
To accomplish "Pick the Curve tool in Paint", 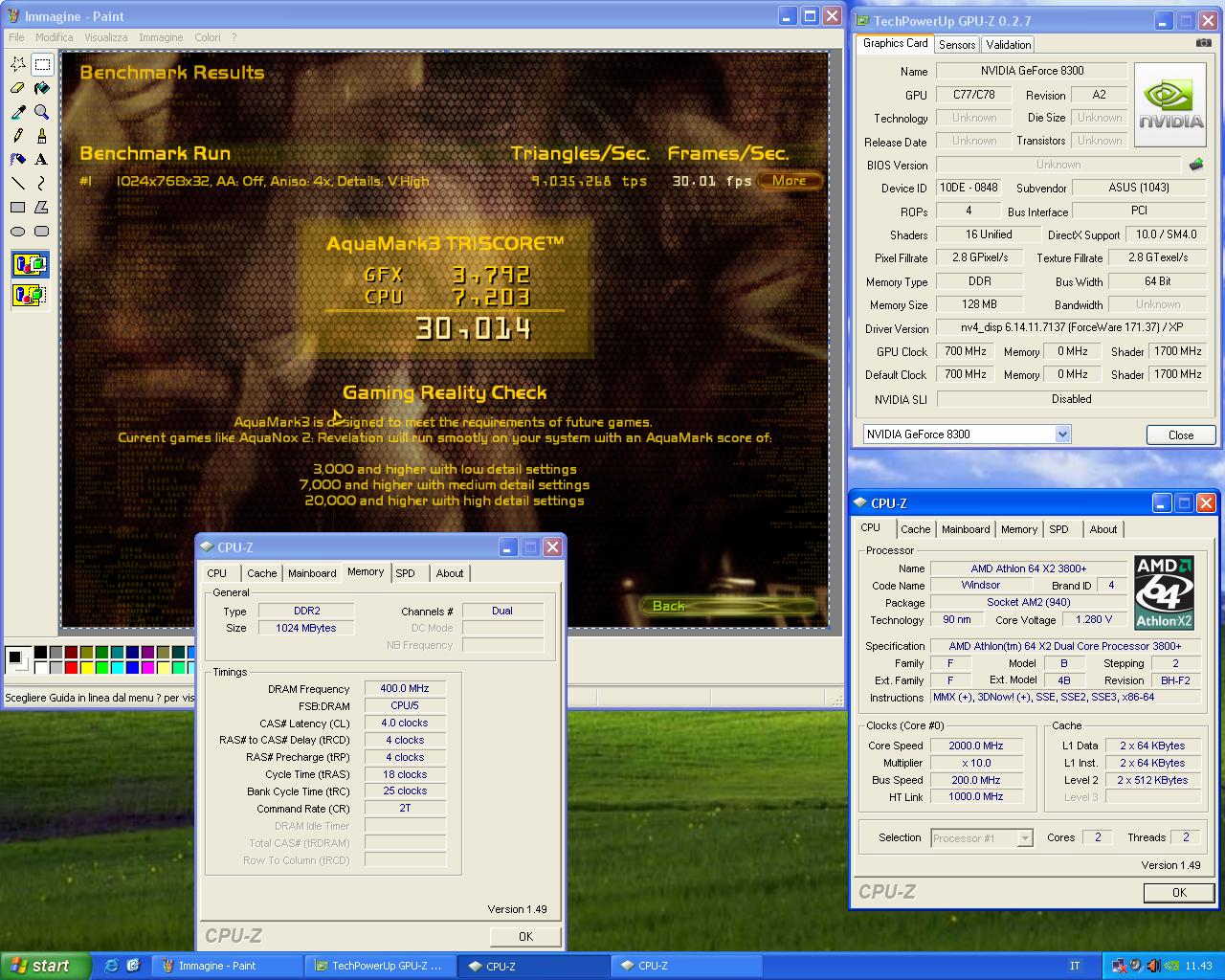I will [41, 183].
